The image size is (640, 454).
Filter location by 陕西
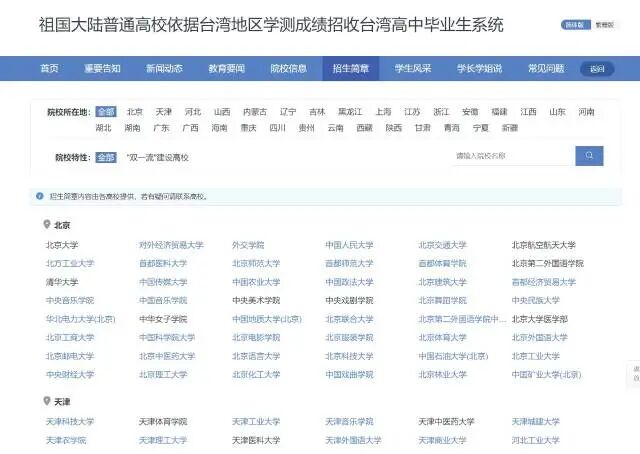point(393,128)
